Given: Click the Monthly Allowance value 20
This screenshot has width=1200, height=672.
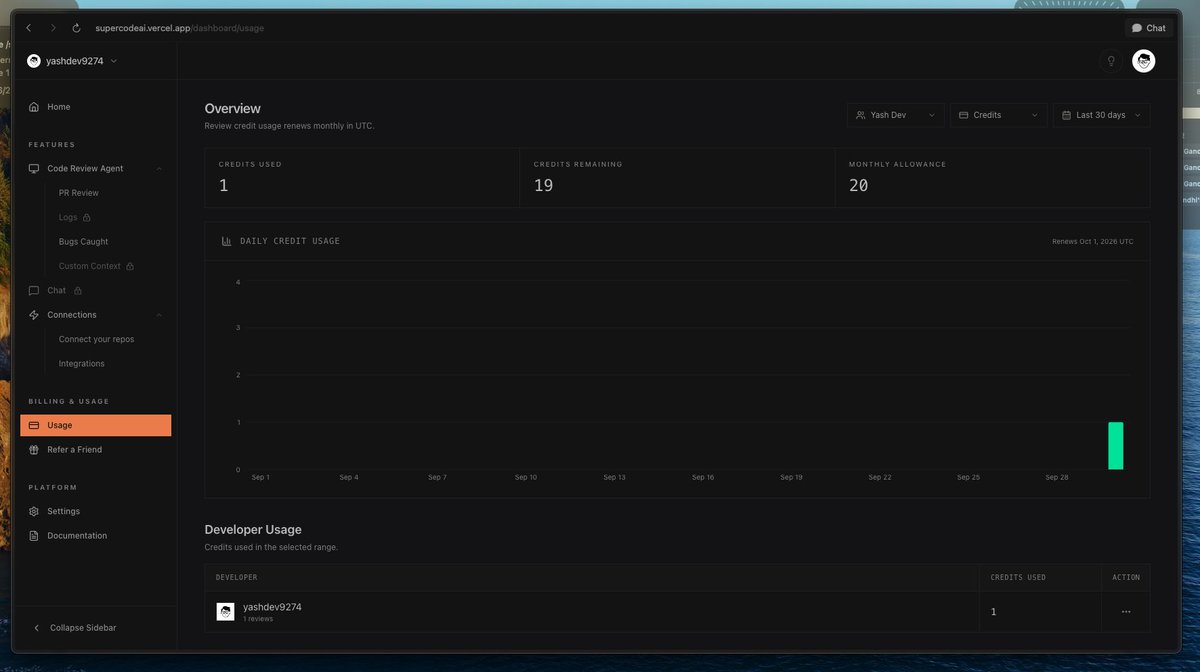Looking at the screenshot, I should pos(858,186).
